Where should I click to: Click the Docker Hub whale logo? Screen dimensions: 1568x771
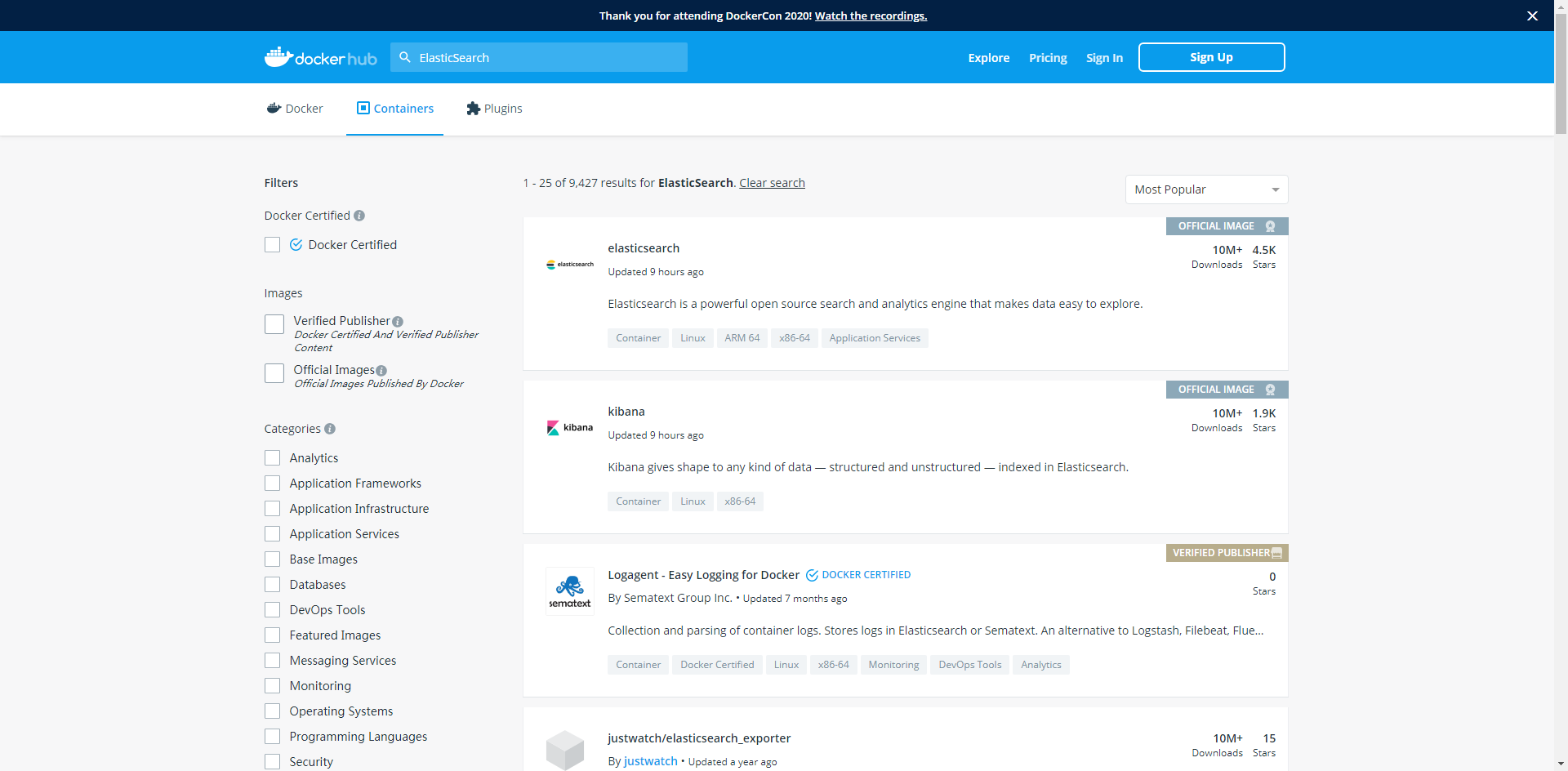[x=320, y=57]
